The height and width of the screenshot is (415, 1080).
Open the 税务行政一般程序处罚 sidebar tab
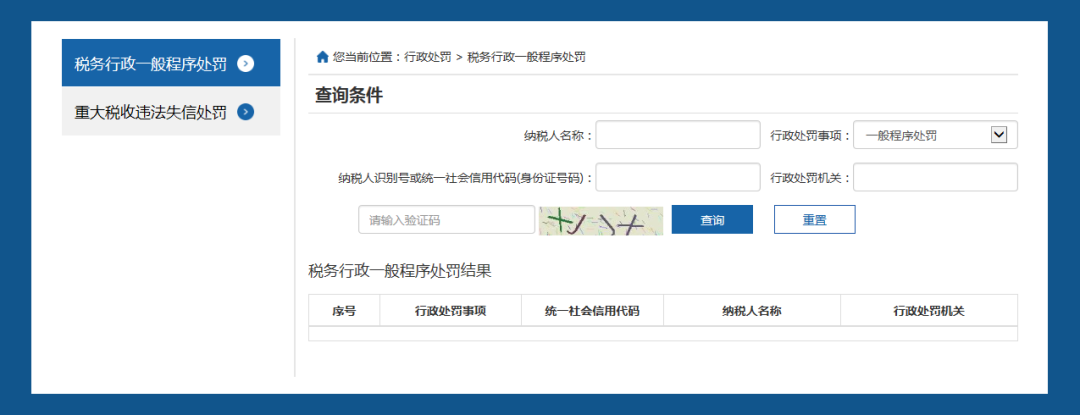click(x=171, y=63)
